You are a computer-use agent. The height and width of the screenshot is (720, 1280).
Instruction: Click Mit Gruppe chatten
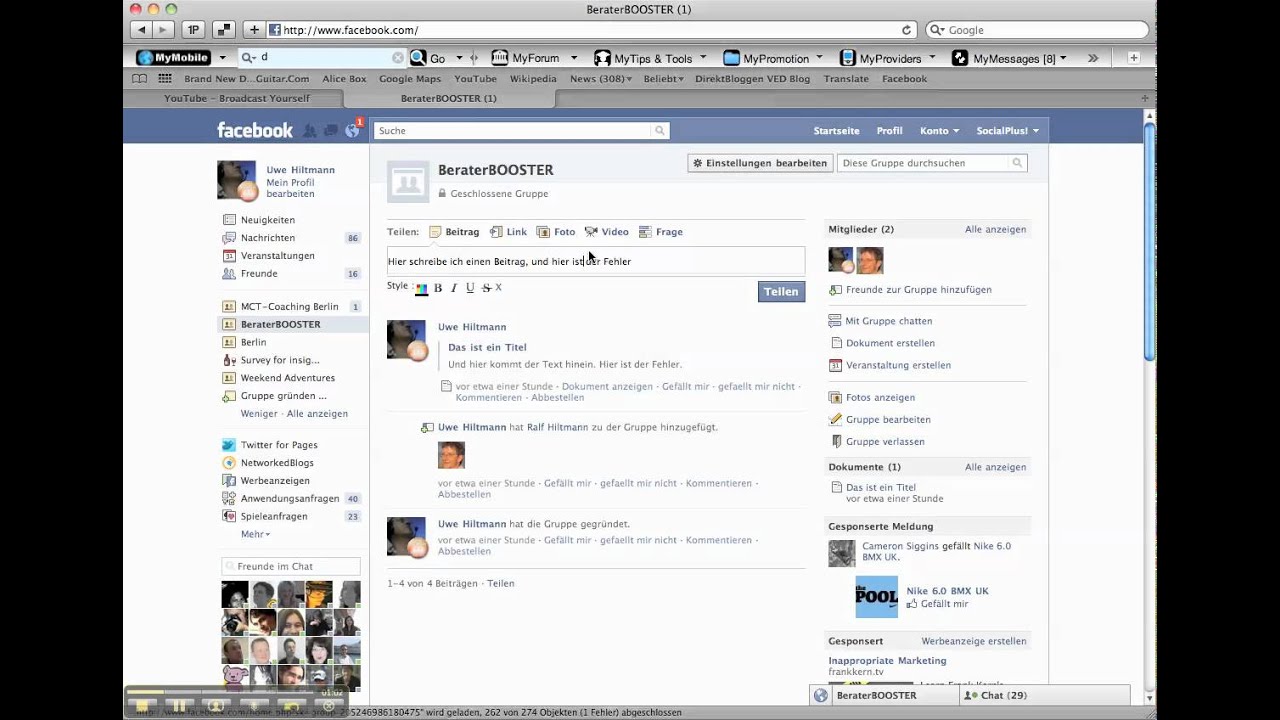click(888, 321)
